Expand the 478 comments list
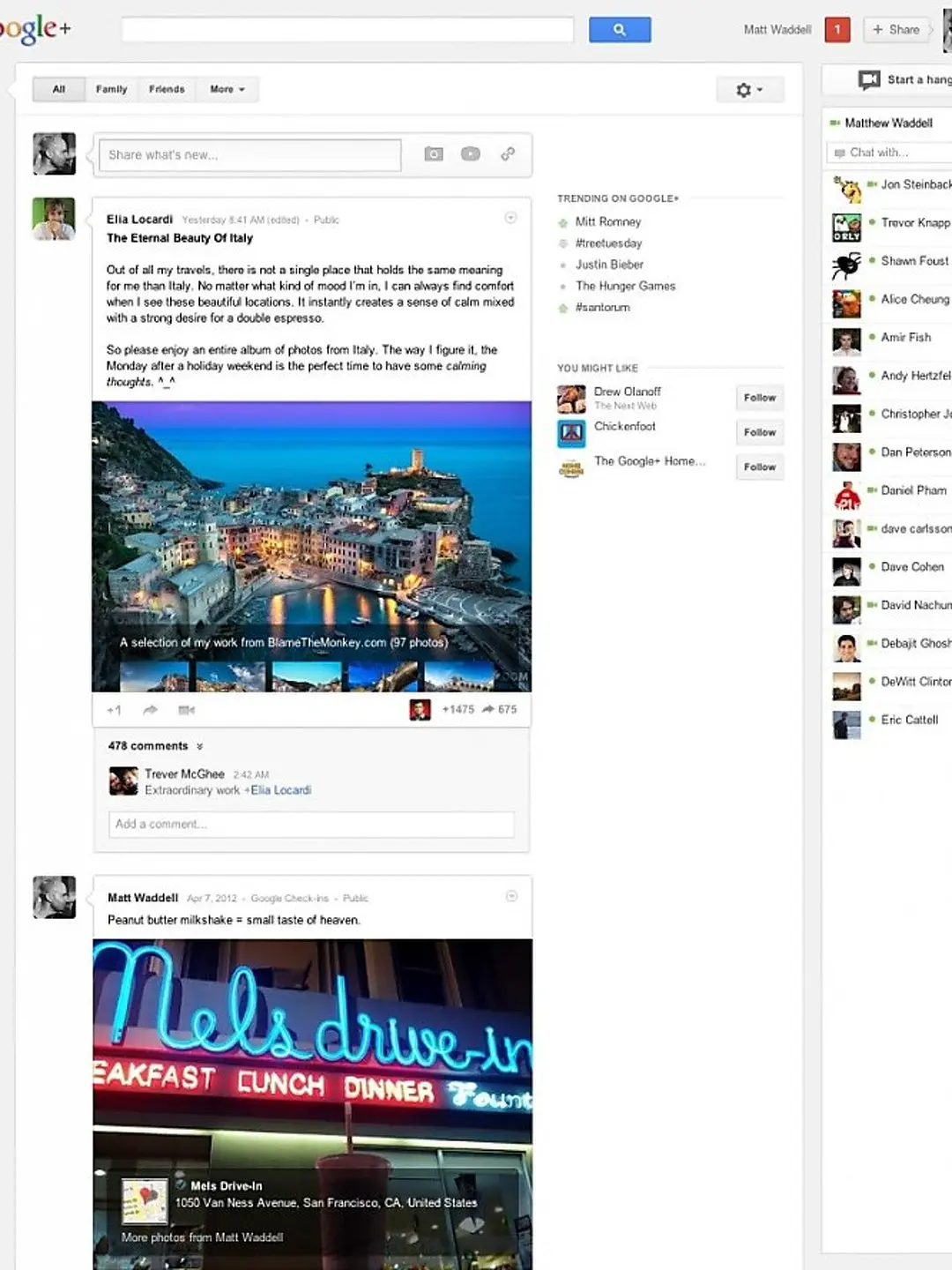Viewport: 952px width, 1270px height. pyautogui.click(x=156, y=746)
